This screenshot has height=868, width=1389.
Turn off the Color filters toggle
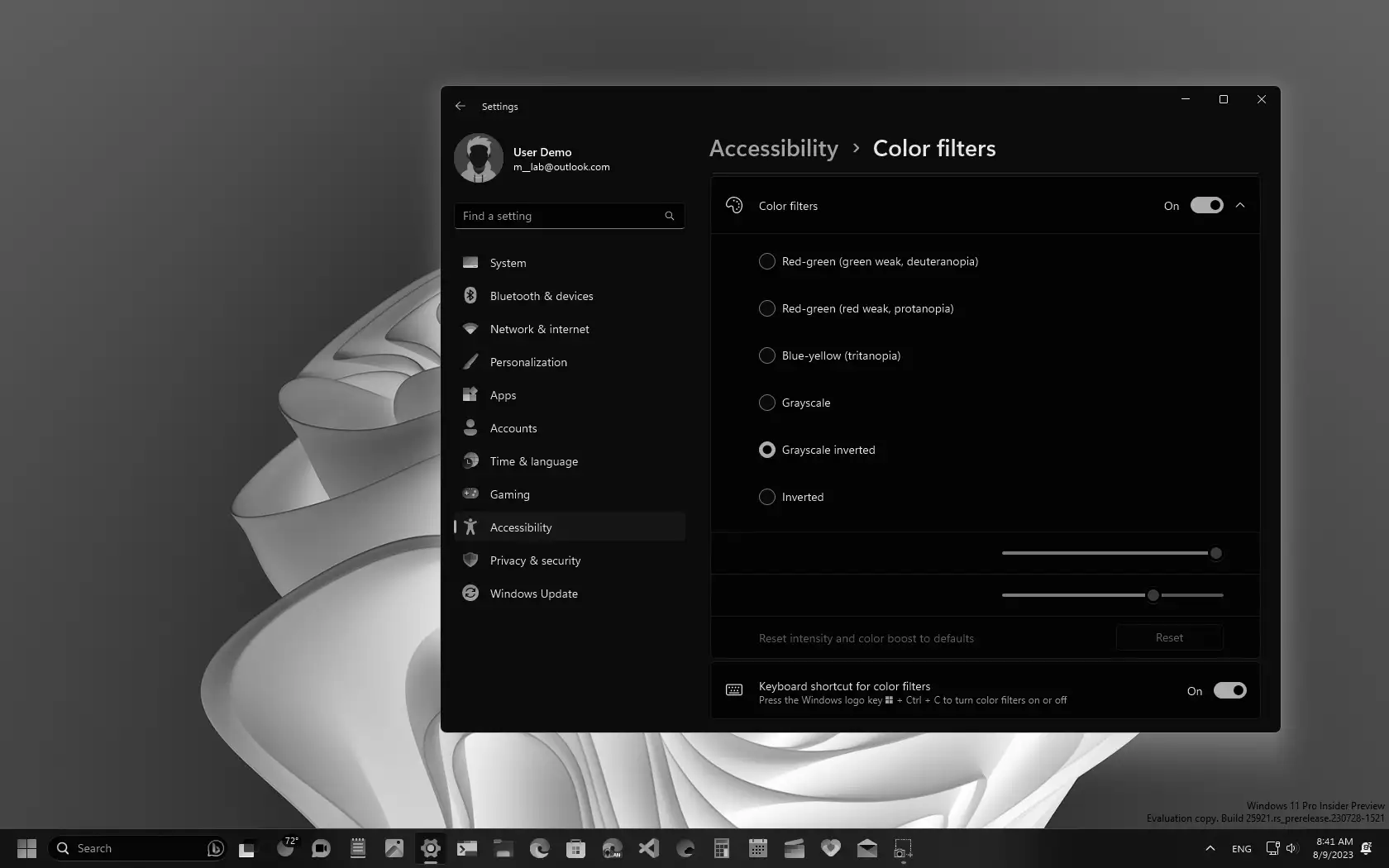click(x=1207, y=205)
